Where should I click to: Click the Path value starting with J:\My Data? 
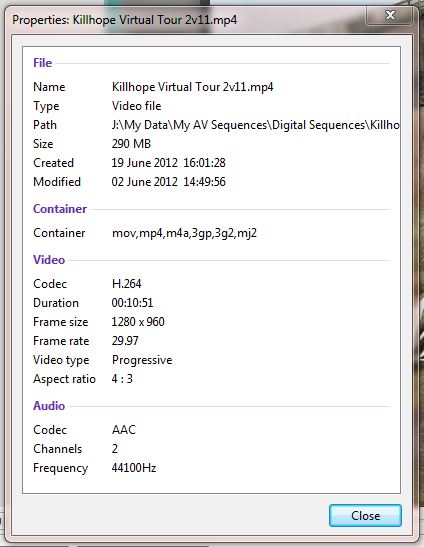click(x=256, y=125)
